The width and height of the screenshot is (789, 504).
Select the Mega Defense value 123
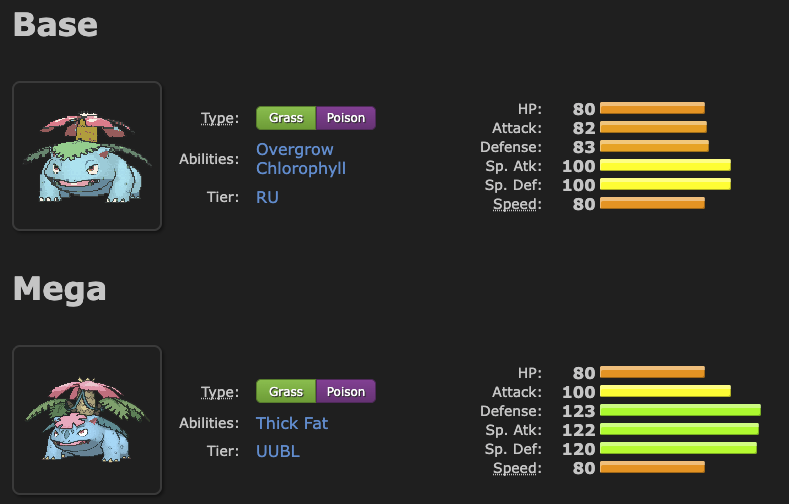(579, 411)
